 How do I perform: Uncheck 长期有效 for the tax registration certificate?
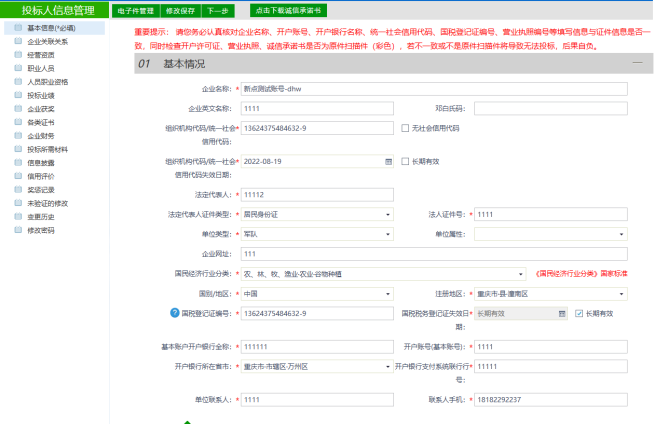click(x=579, y=313)
